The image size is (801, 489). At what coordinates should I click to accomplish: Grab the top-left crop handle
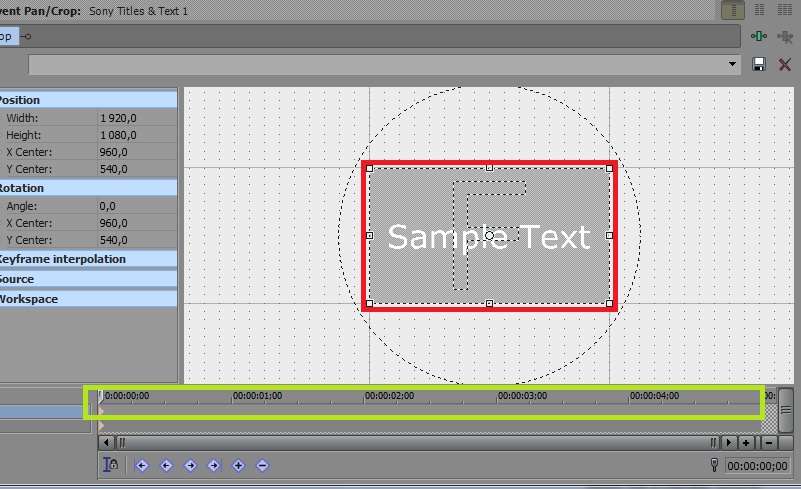[x=369, y=168]
